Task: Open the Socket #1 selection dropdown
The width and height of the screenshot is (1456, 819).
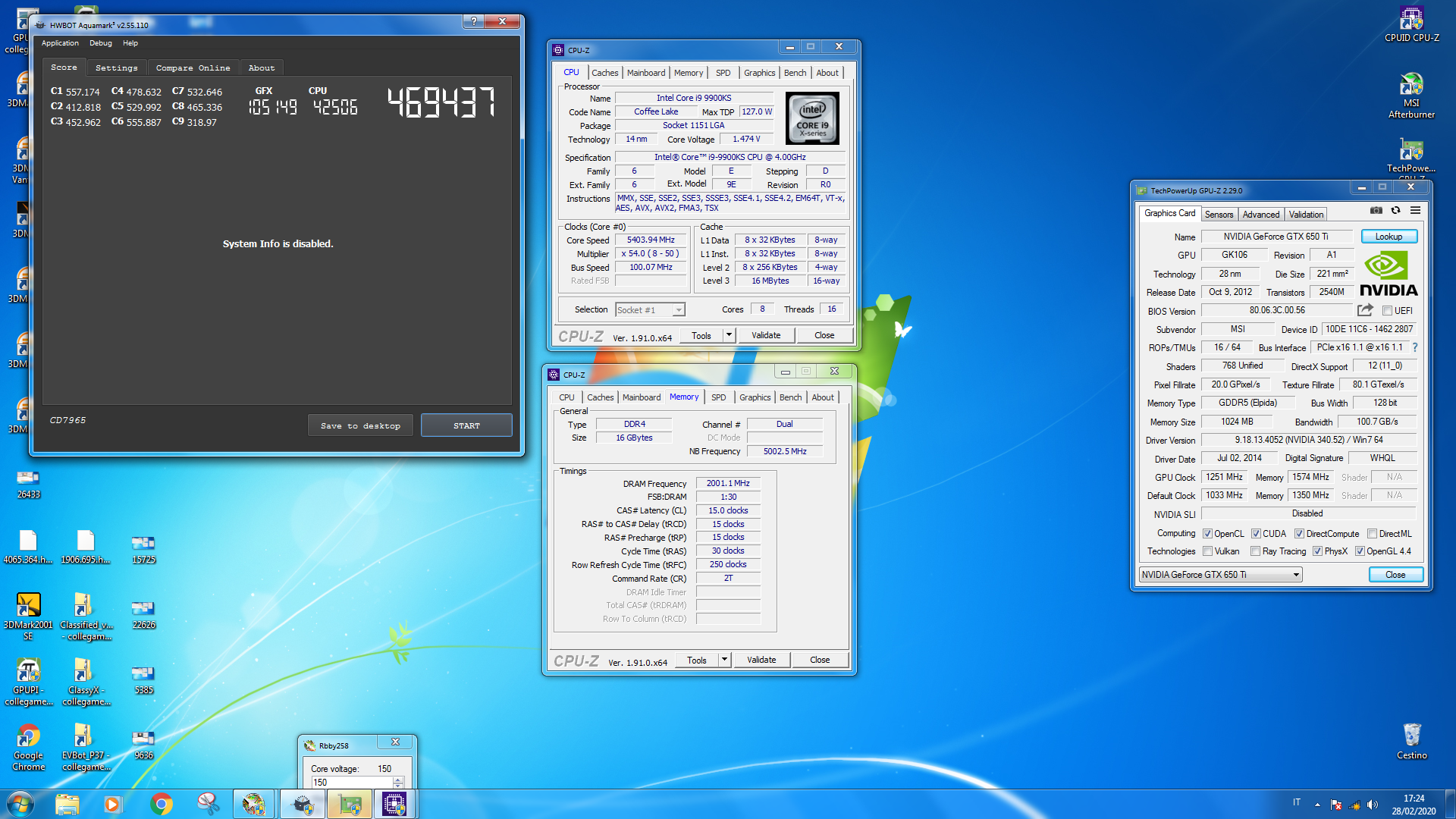Action: coord(650,309)
